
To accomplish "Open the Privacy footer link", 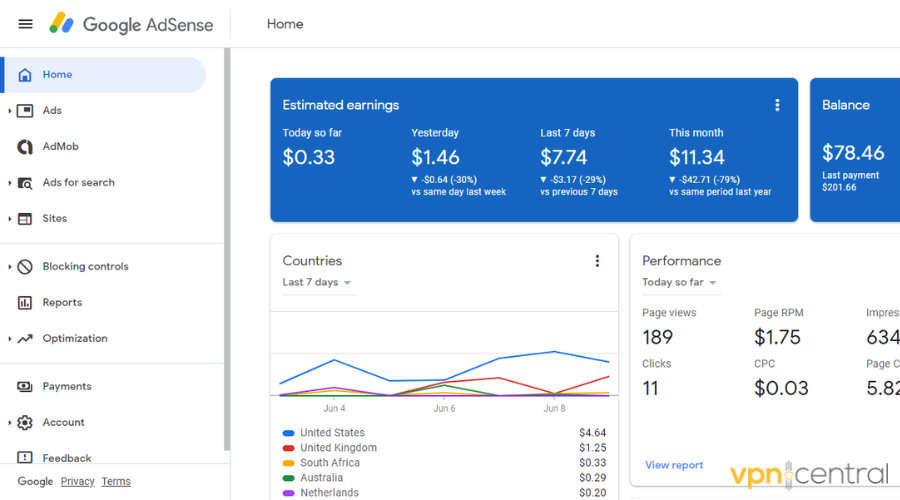I will coord(77,481).
